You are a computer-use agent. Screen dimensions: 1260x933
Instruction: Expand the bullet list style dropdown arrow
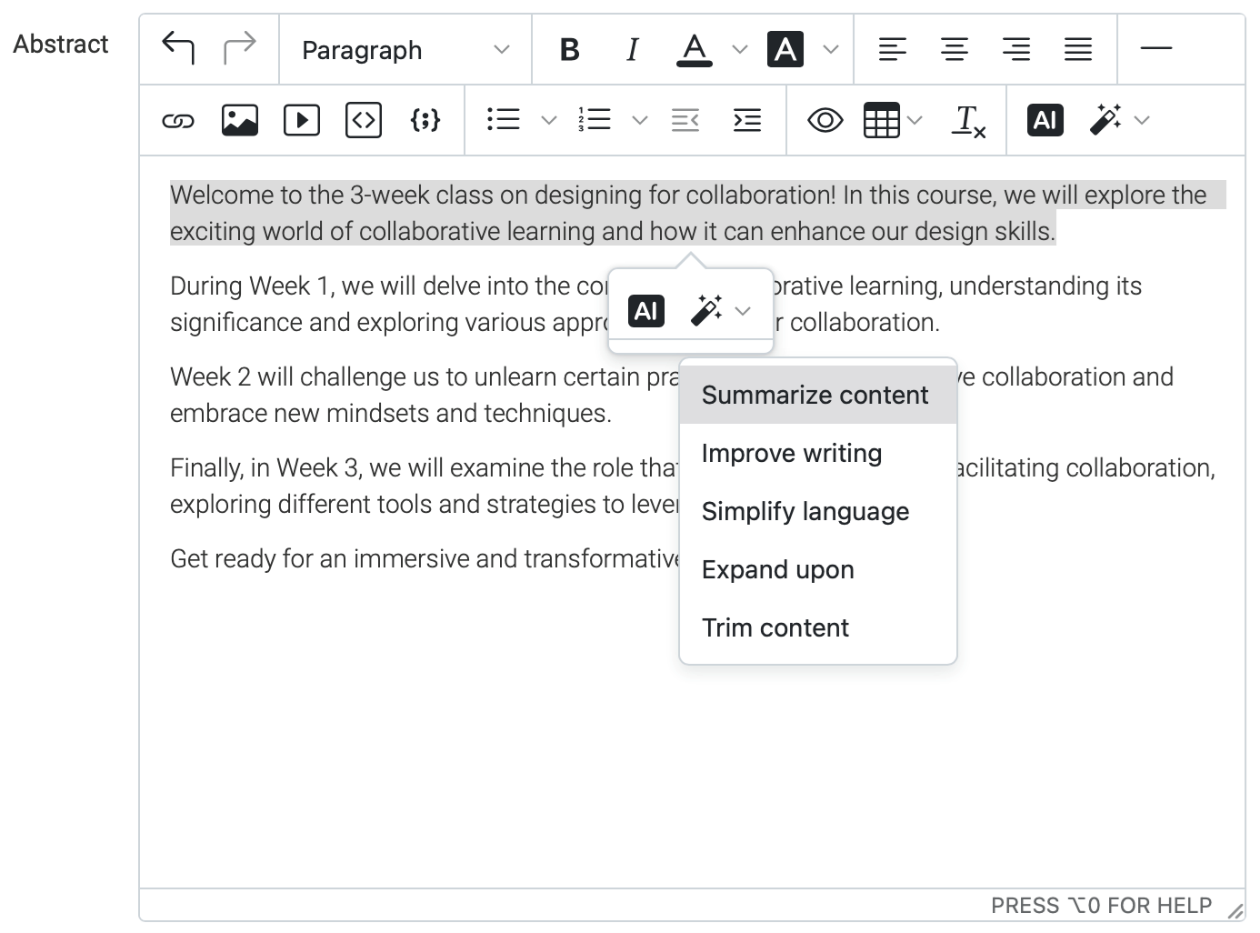tap(548, 121)
